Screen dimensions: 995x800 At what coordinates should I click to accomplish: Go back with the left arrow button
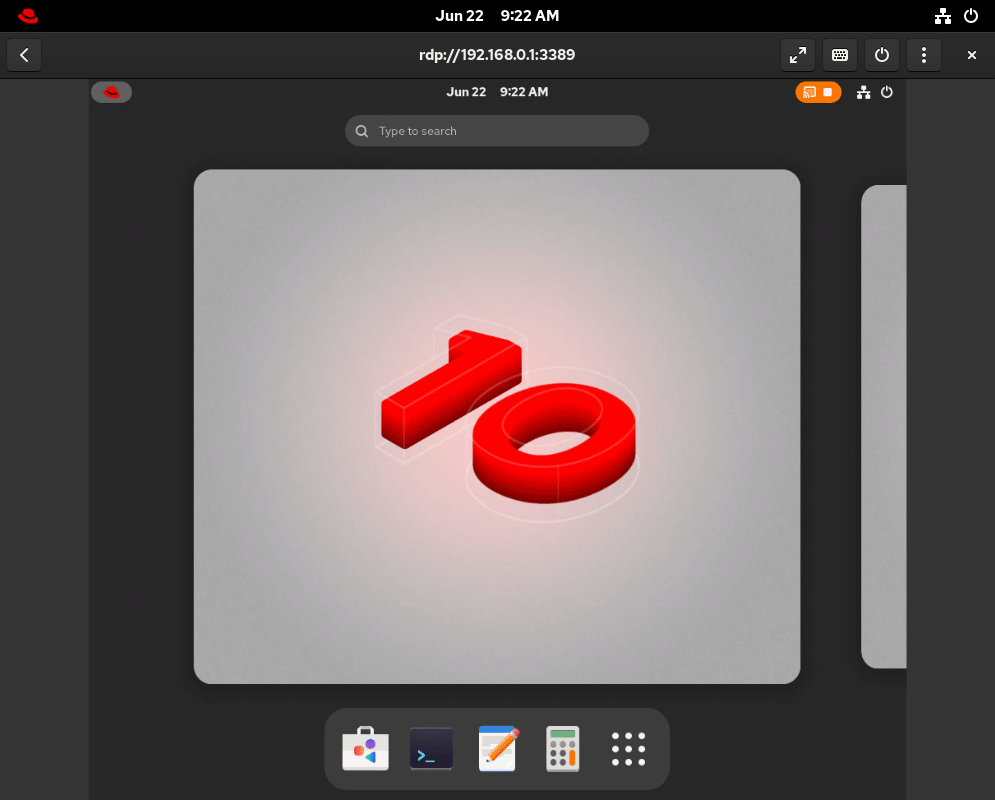[x=24, y=55]
